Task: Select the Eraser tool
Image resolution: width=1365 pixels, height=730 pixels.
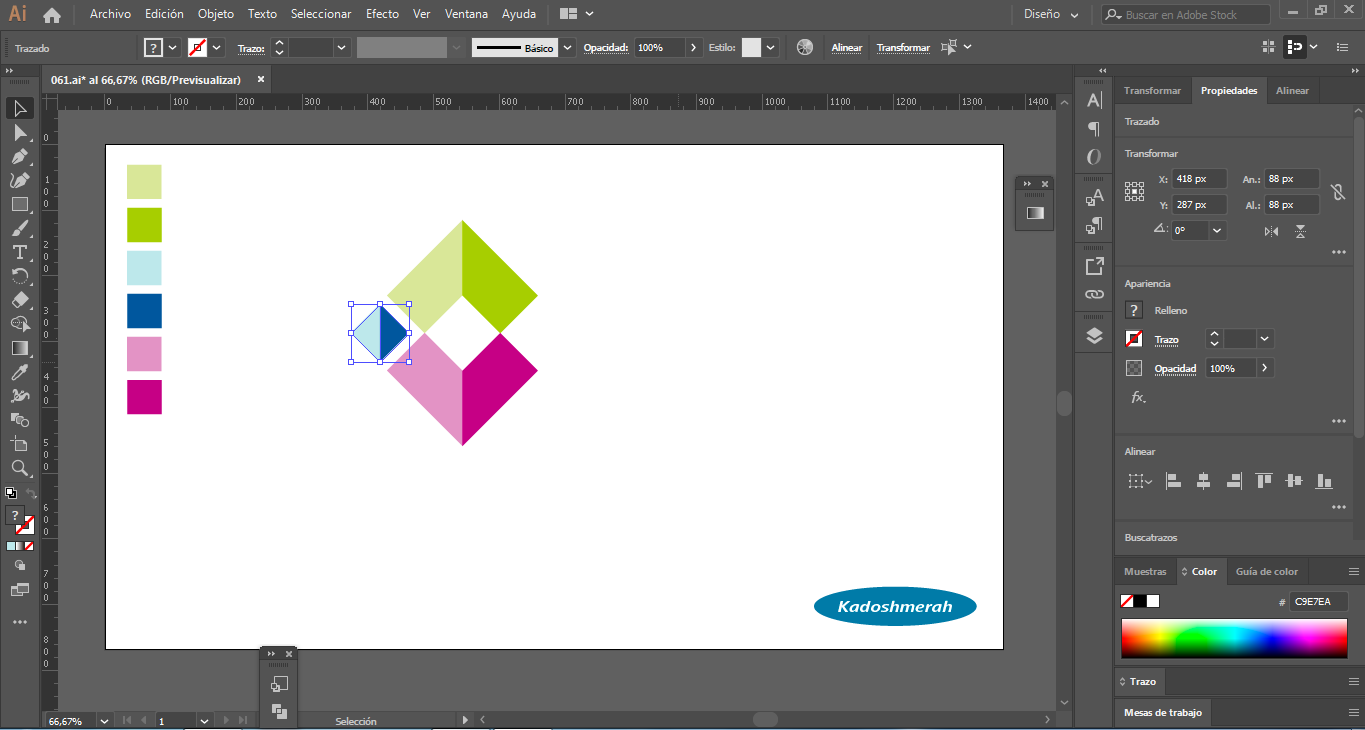Action: point(20,300)
